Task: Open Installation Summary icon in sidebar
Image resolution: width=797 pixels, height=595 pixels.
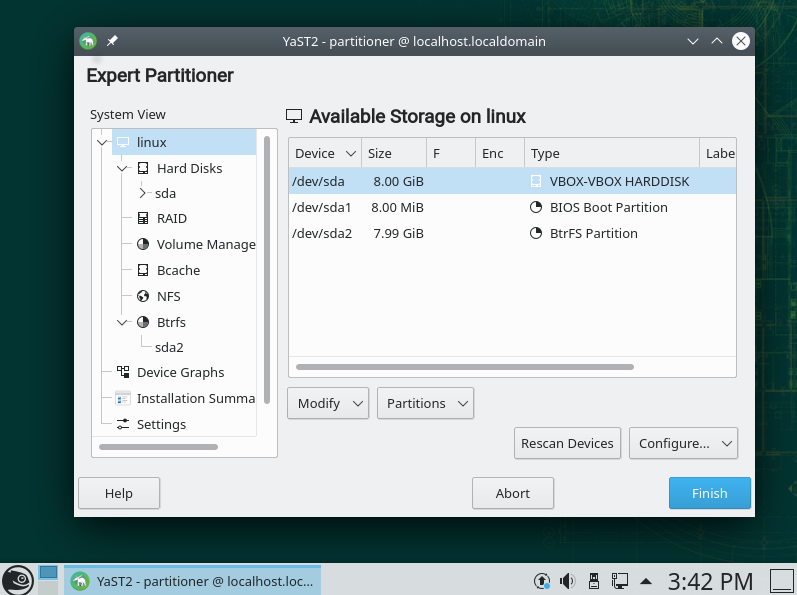Action: click(123, 398)
